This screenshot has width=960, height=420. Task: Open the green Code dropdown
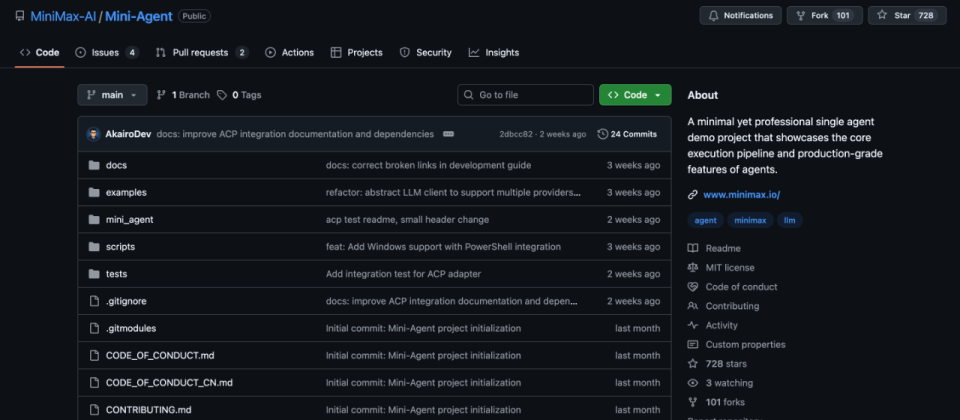coord(635,95)
